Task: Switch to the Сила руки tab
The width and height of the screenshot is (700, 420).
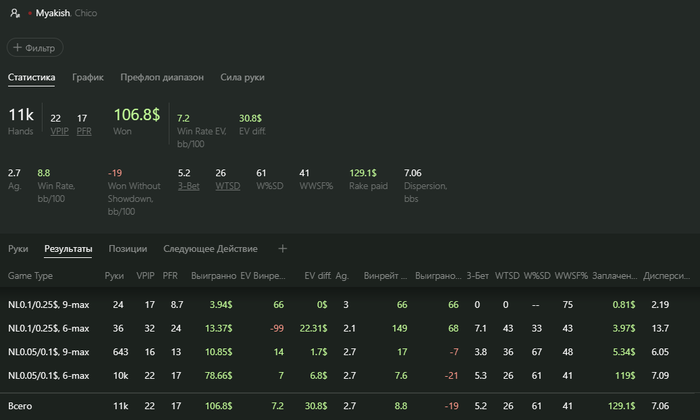Action: coord(242,77)
